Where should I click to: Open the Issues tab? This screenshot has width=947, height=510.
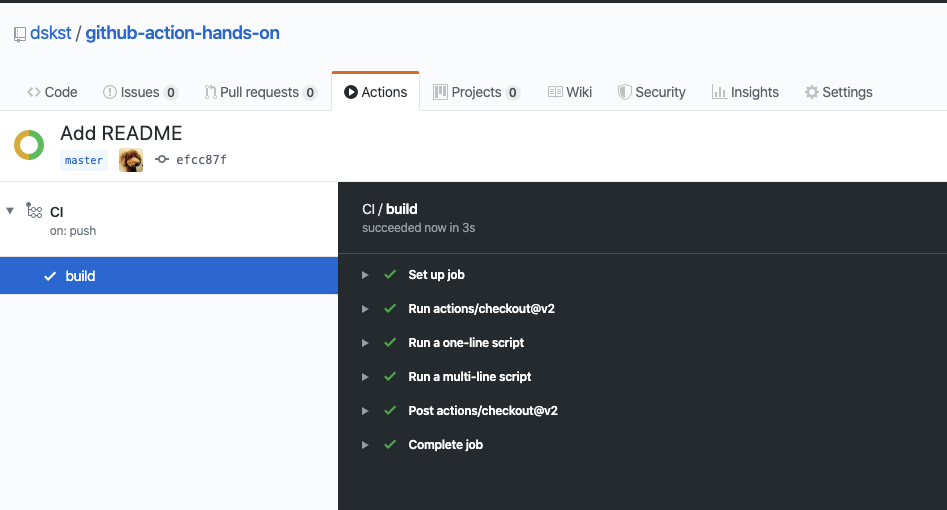[140, 92]
